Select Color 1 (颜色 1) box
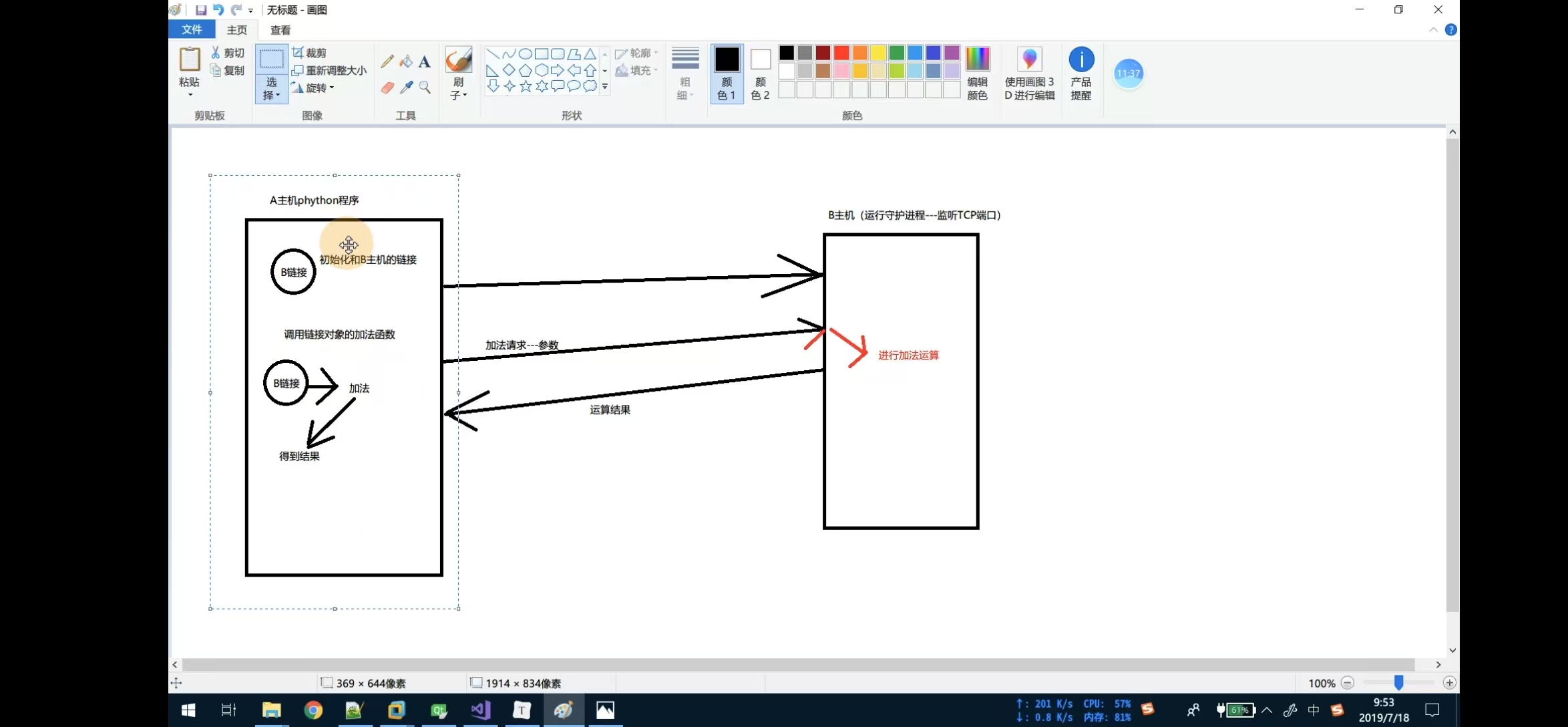Image resolution: width=1568 pixels, height=727 pixels. pyautogui.click(x=727, y=74)
